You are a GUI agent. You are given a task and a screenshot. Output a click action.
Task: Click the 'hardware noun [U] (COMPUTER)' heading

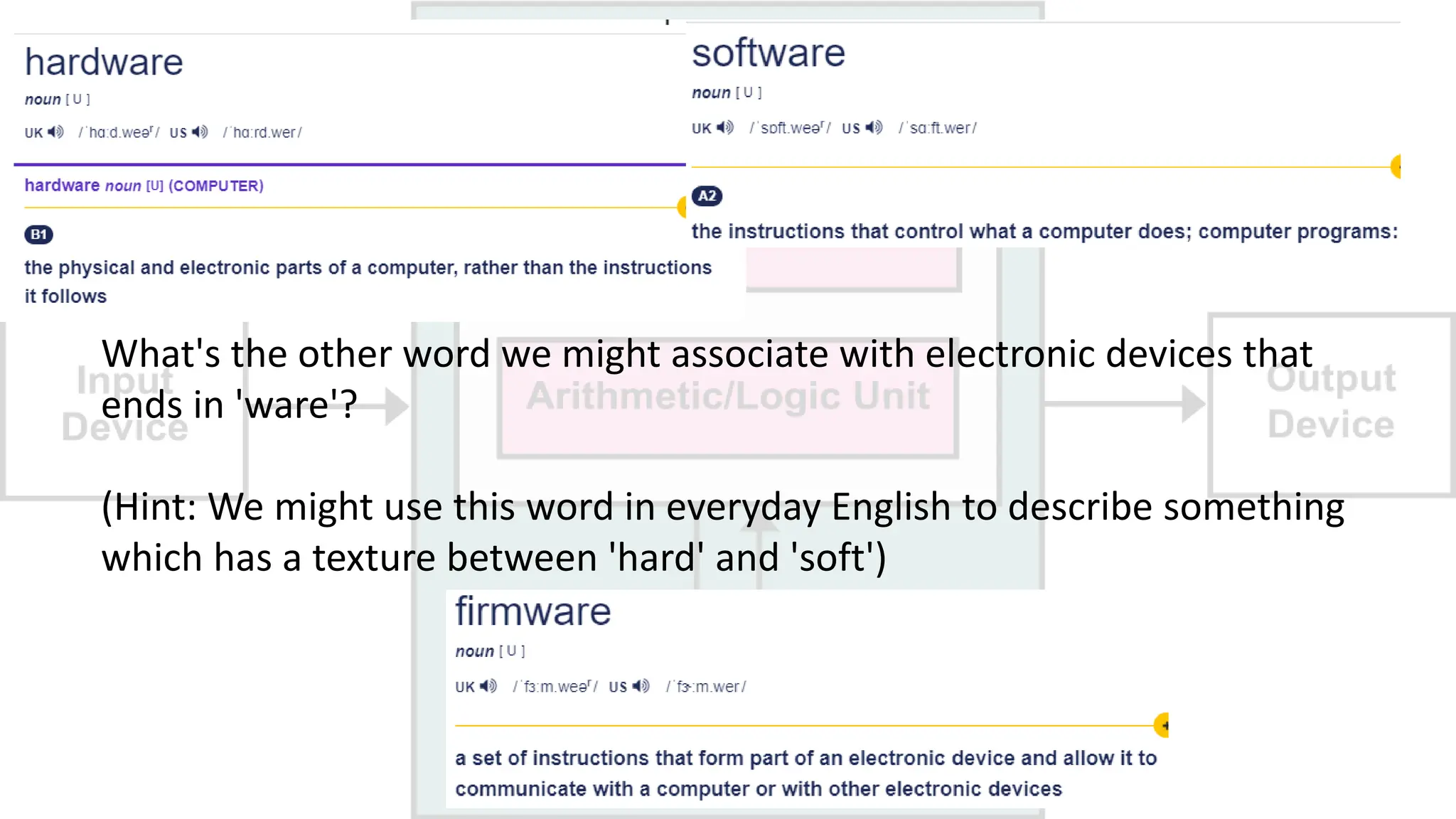point(144,186)
